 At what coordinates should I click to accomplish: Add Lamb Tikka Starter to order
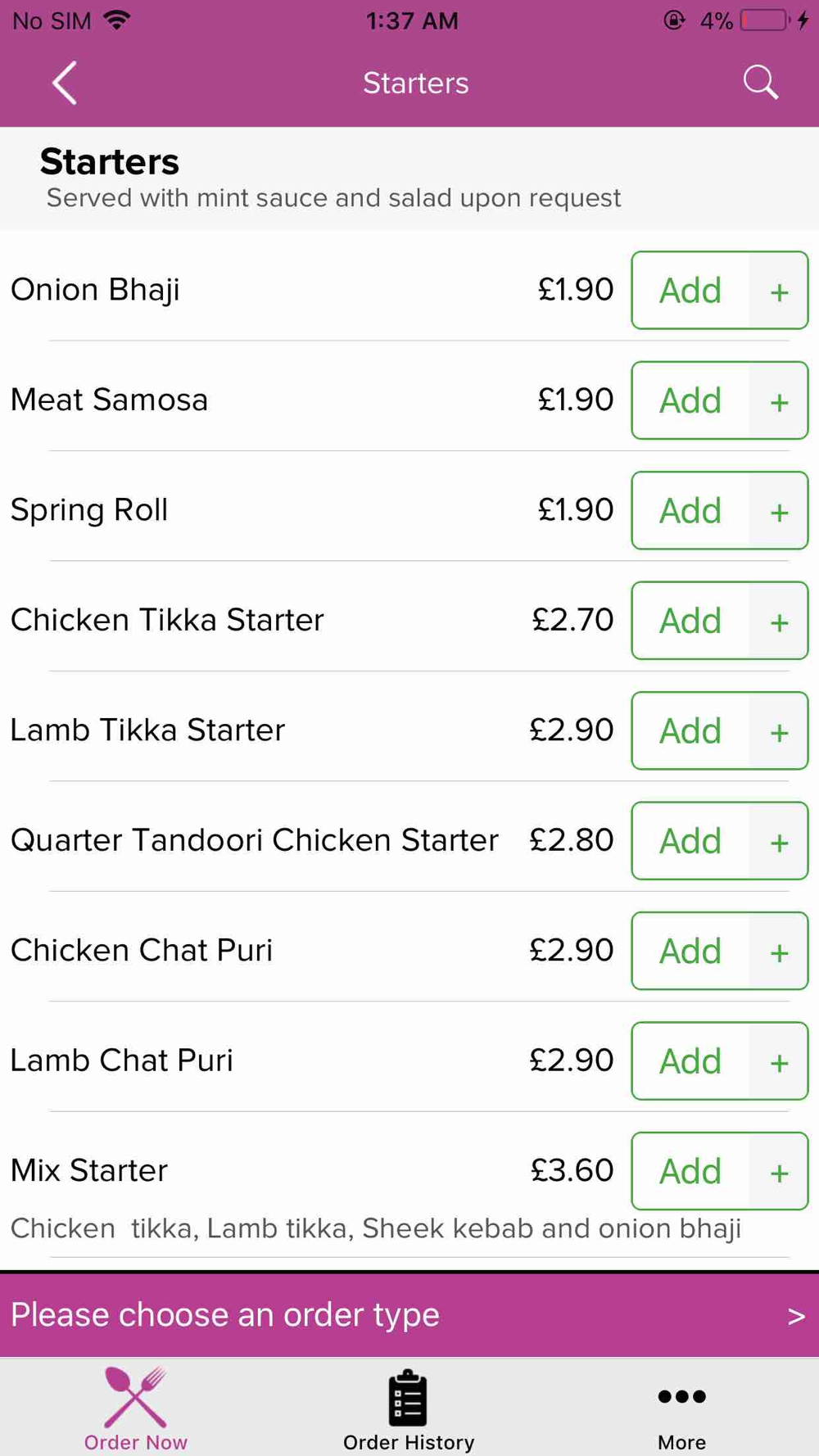click(690, 731)
